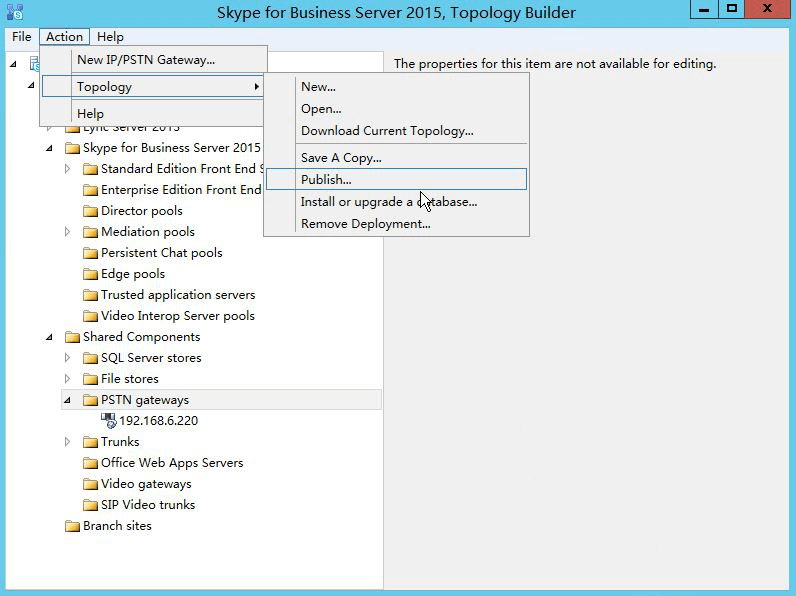Click the Director pools folder icon
The width and height of the screenshot is (796, 596).
[x=90, y=211]
